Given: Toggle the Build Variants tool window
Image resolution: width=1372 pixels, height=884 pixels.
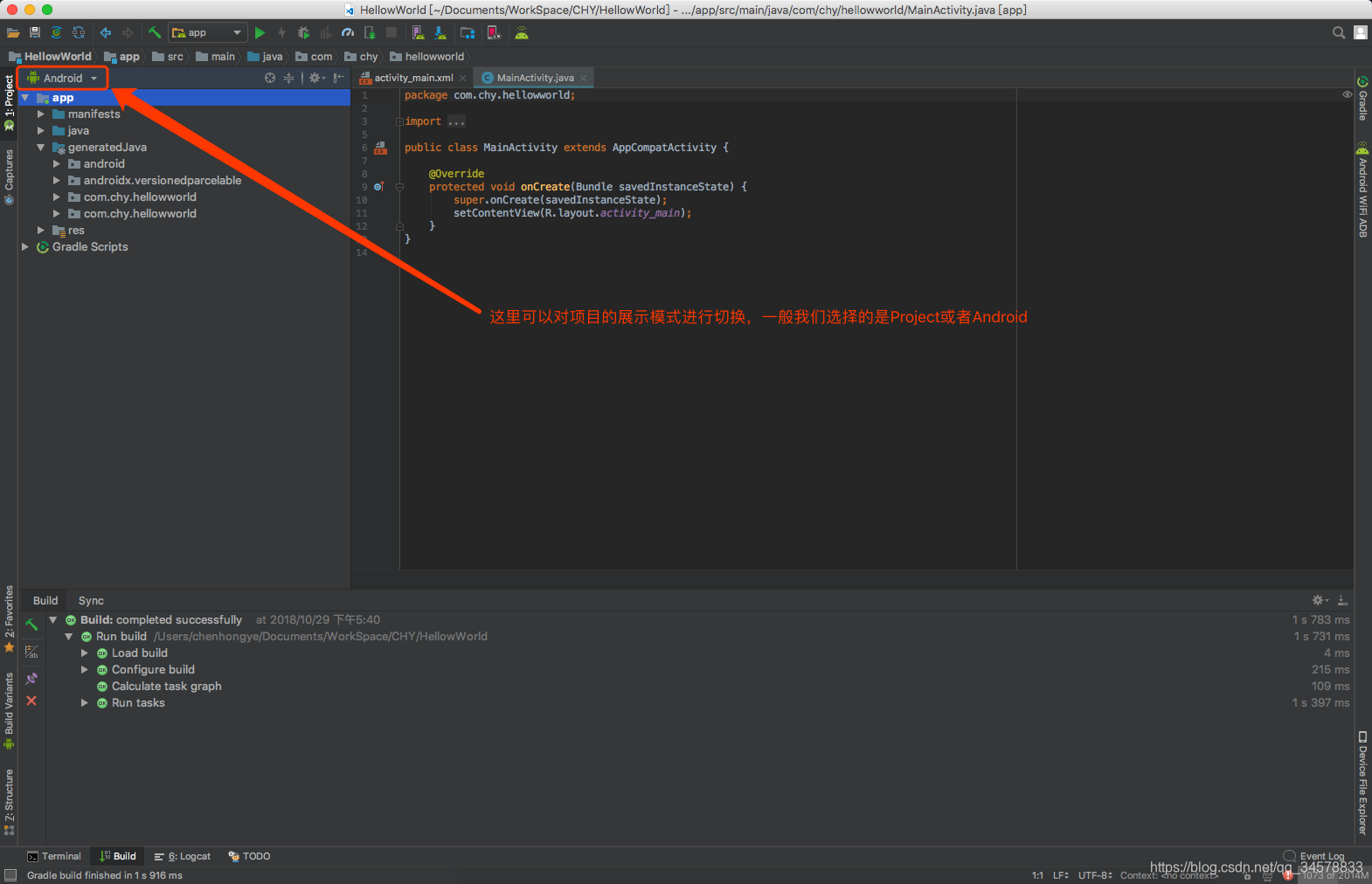Looking at the screenshot, I should pos(9,711).
